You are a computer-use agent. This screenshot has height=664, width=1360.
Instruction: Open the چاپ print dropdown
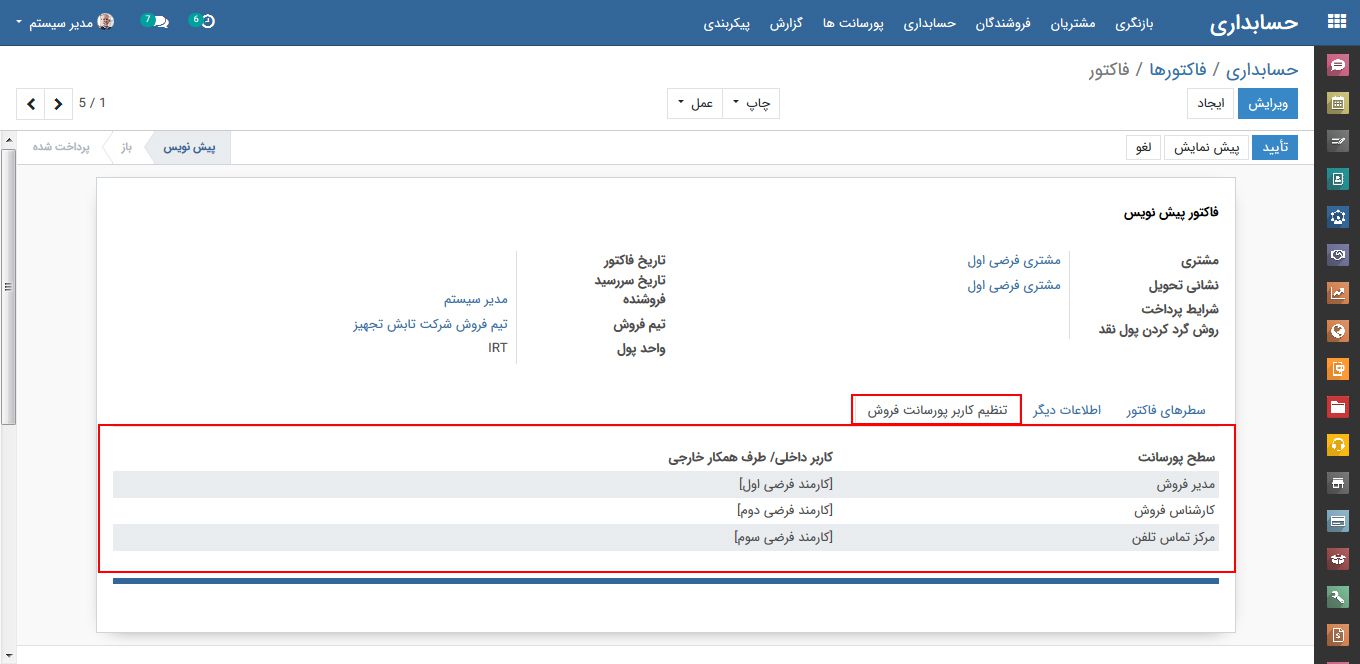pyautogui.click(x=751, y=103)
